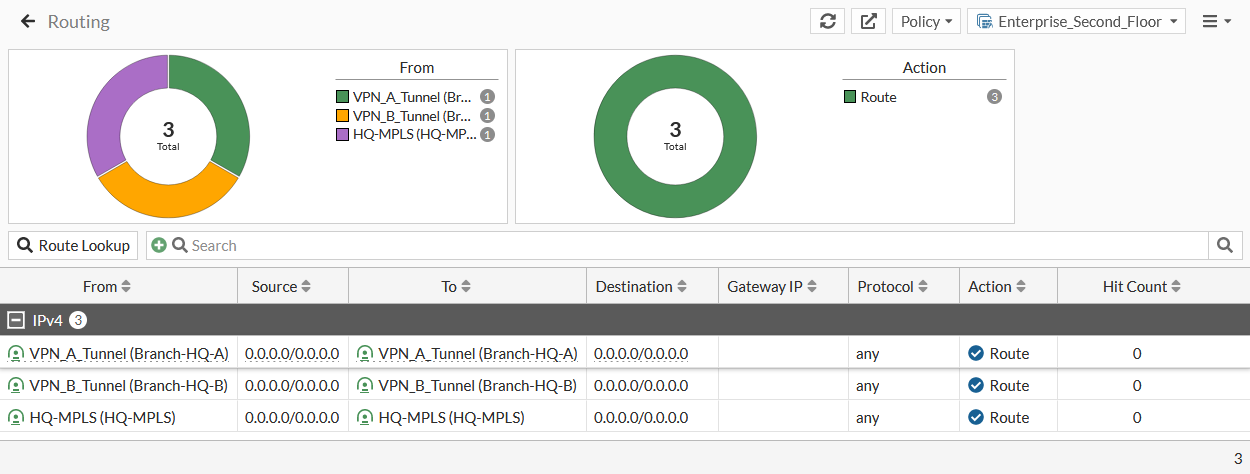Click the green Route legend swatch
Viewport: 1250px width, 474px height.
pyautogui.click(x=850, y=97)
